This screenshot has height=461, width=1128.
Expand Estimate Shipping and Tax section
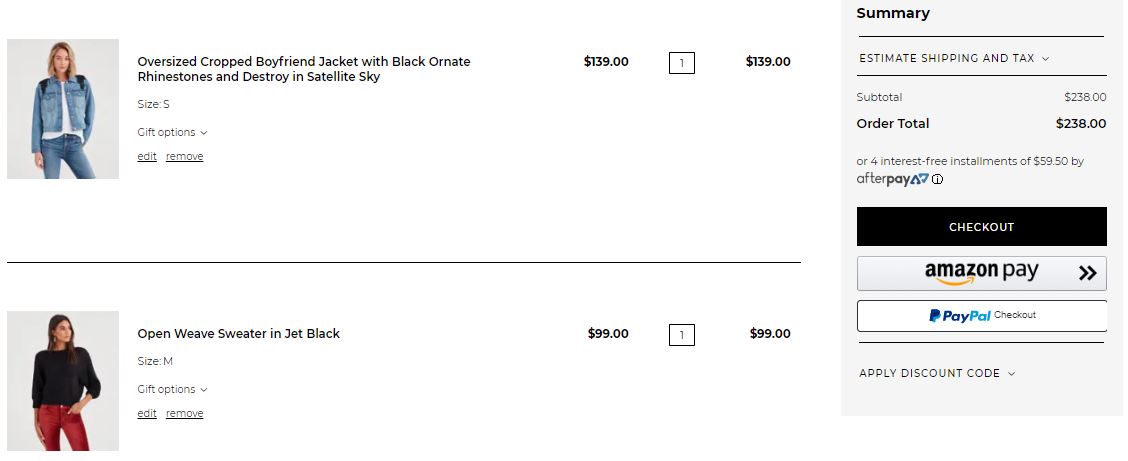[954, 58]
